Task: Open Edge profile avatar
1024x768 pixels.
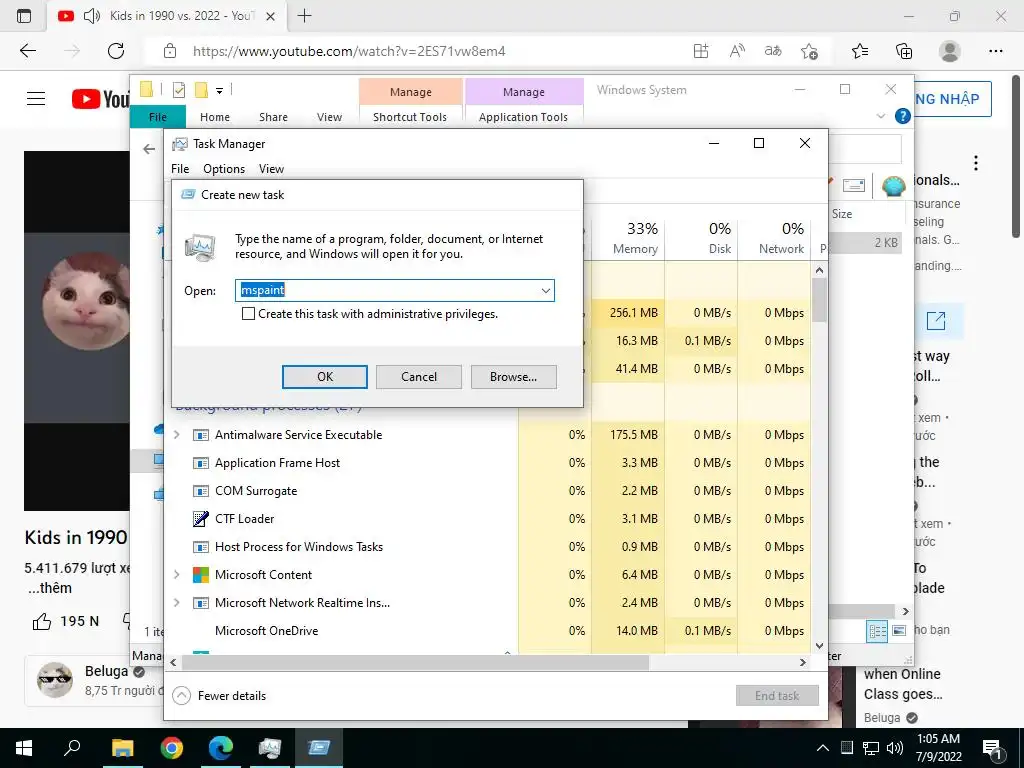Action: [950, 51]
